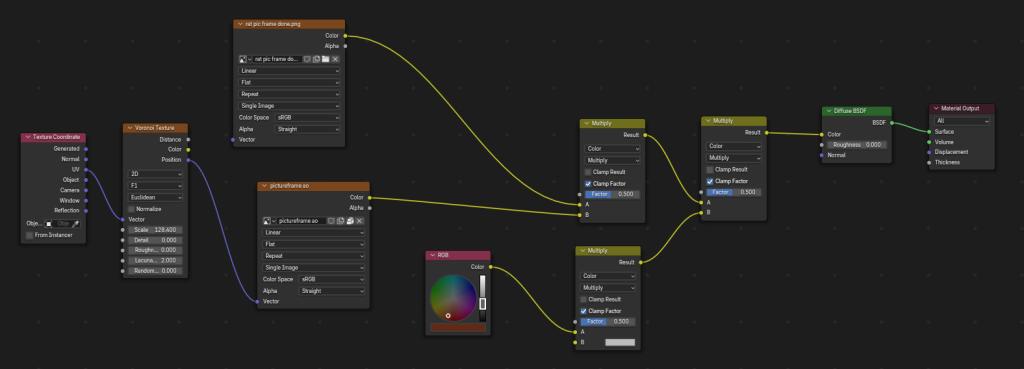Click the fake user shield on rat pic frame image
The width and height of the screenshot is (1024, 369).
[x=307, y=59]
